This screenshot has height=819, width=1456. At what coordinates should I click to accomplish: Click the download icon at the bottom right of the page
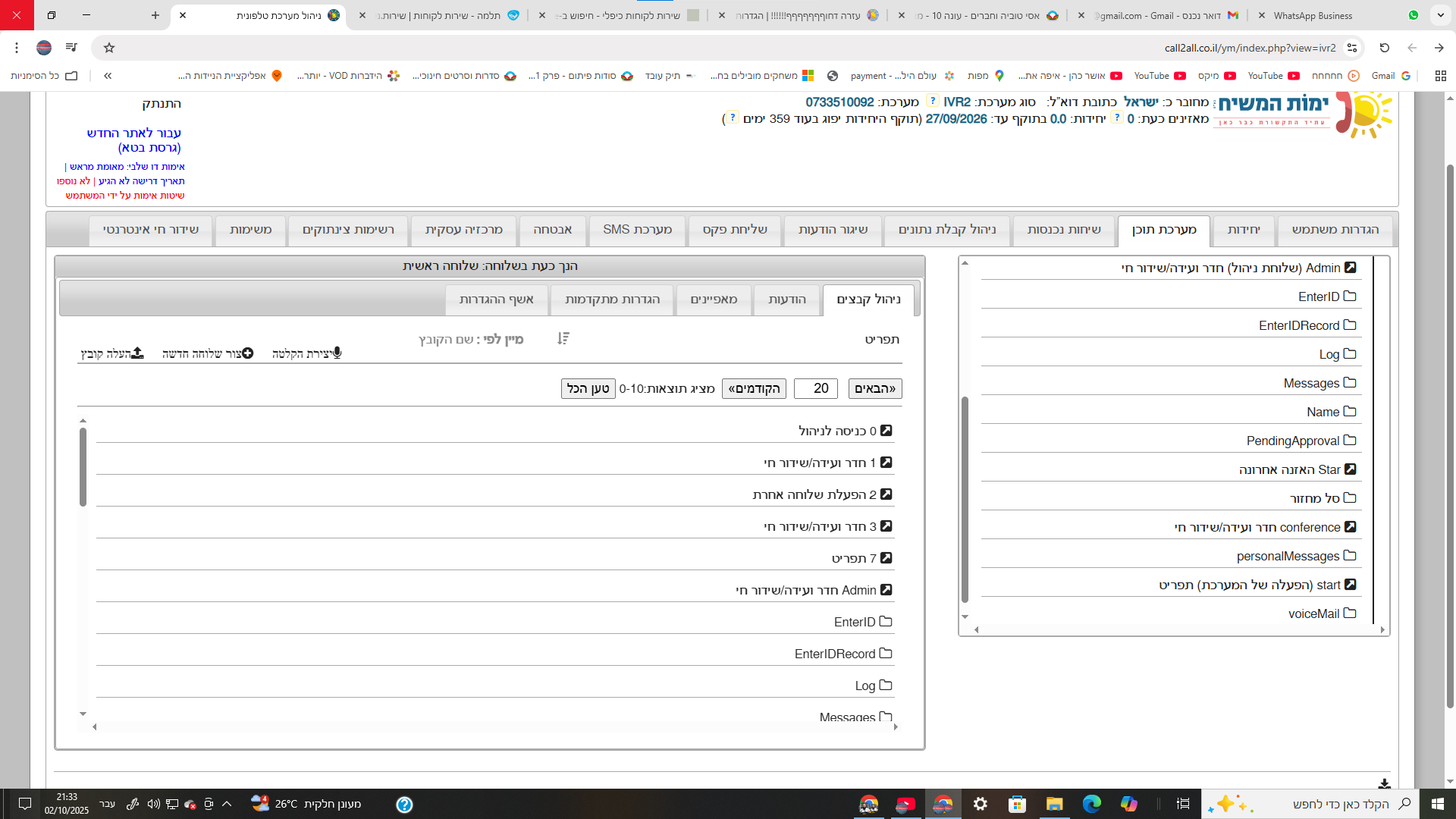pos(1384,784)
